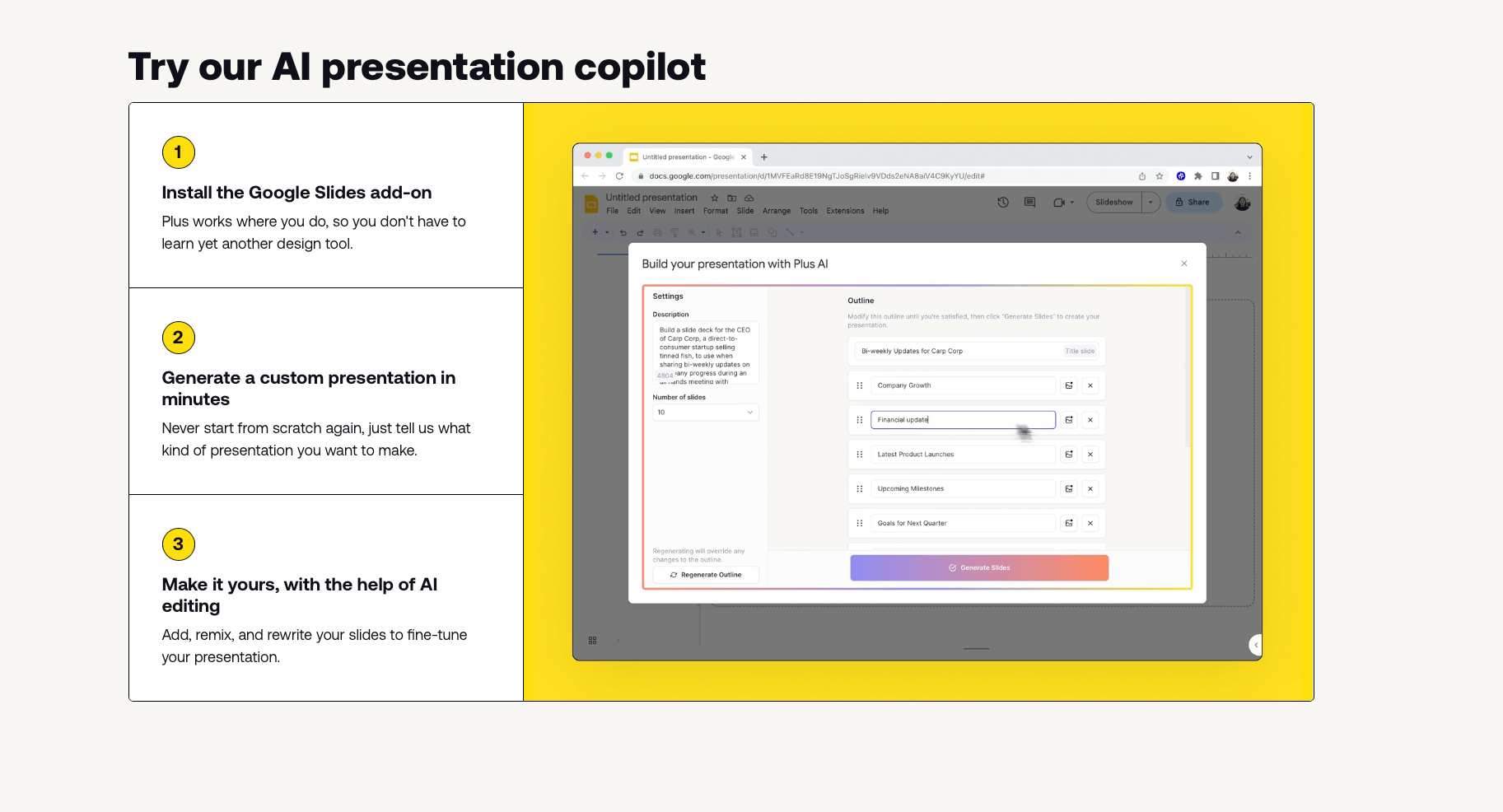Remove the Financial update outline row
This screenshot has width=1503, height=812.
1090,420
